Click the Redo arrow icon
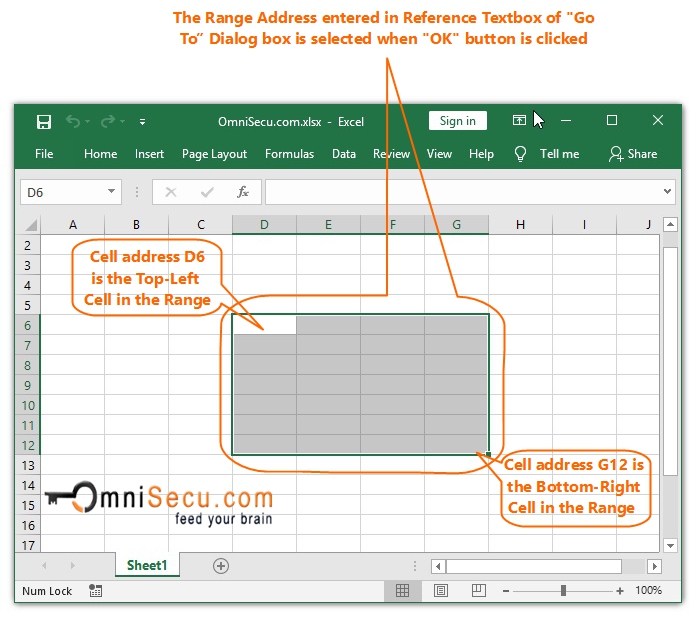Image resolution: width=696 pixels, height=619 pixels. tap(108, 121)
